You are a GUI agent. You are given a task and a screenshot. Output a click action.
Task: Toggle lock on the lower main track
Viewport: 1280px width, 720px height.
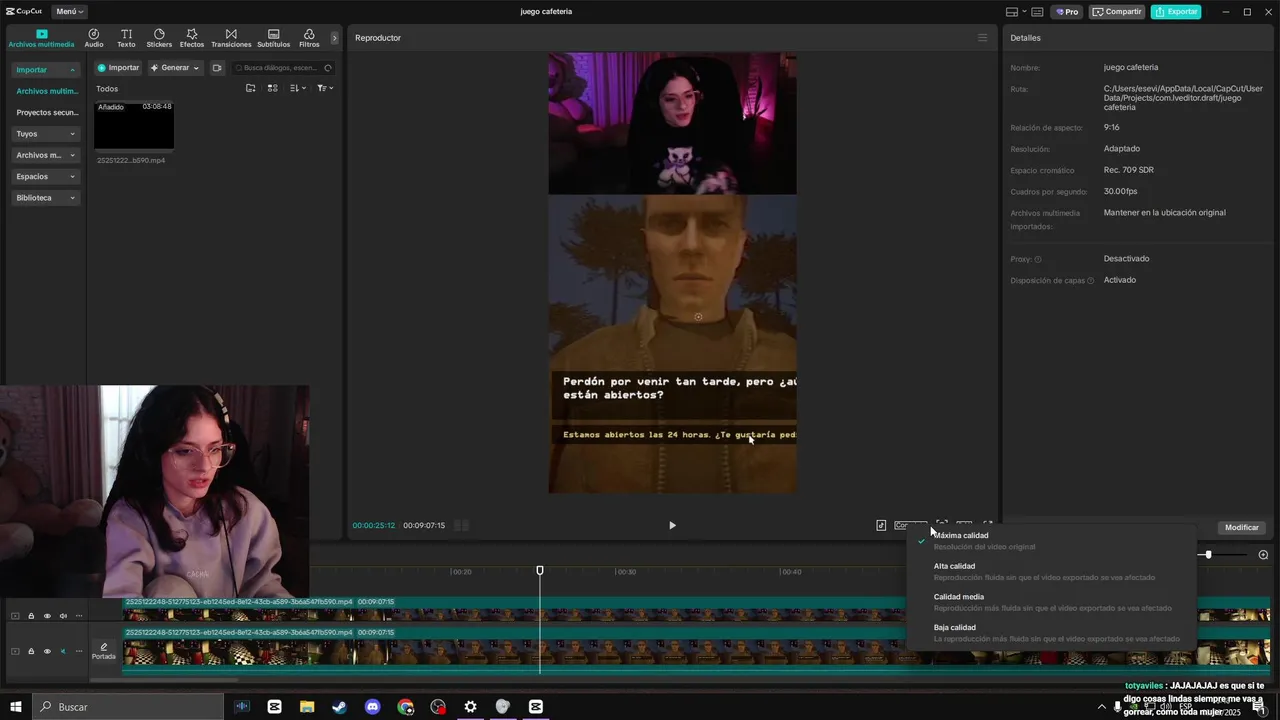(31, 651)
